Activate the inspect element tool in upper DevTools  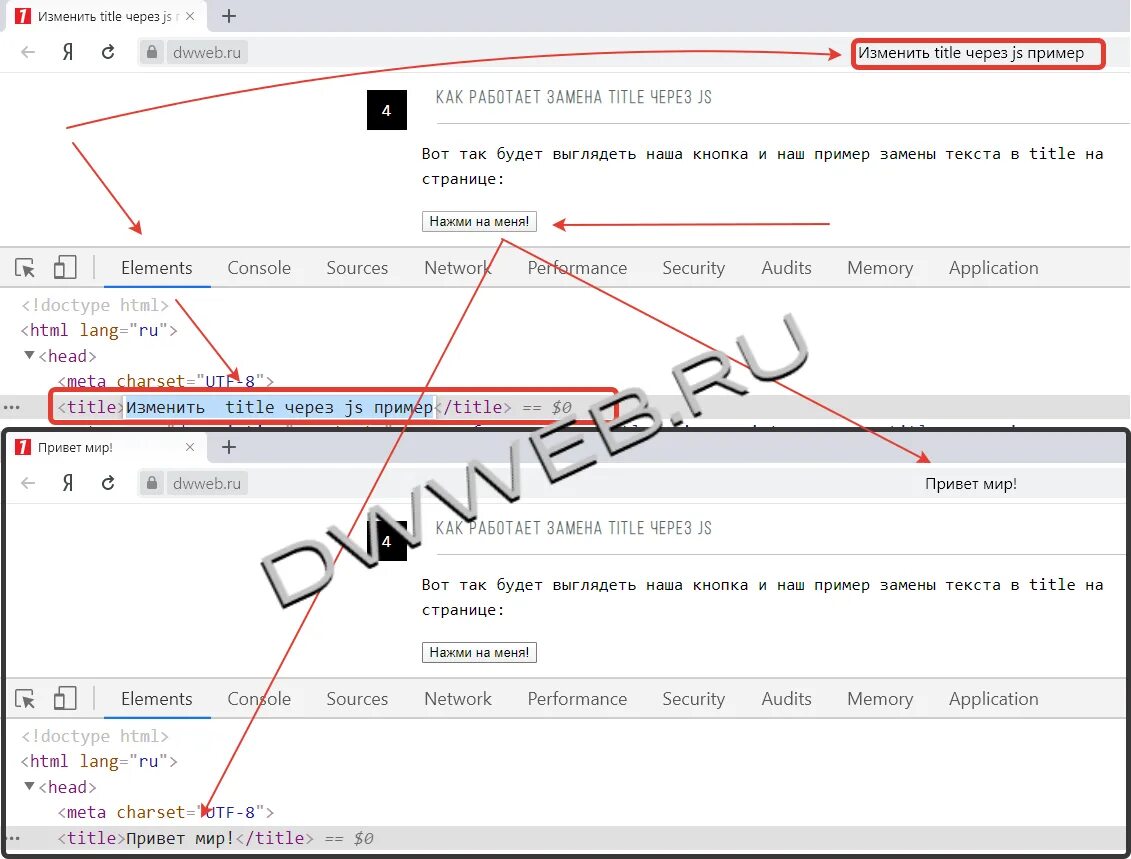(25, 268)
